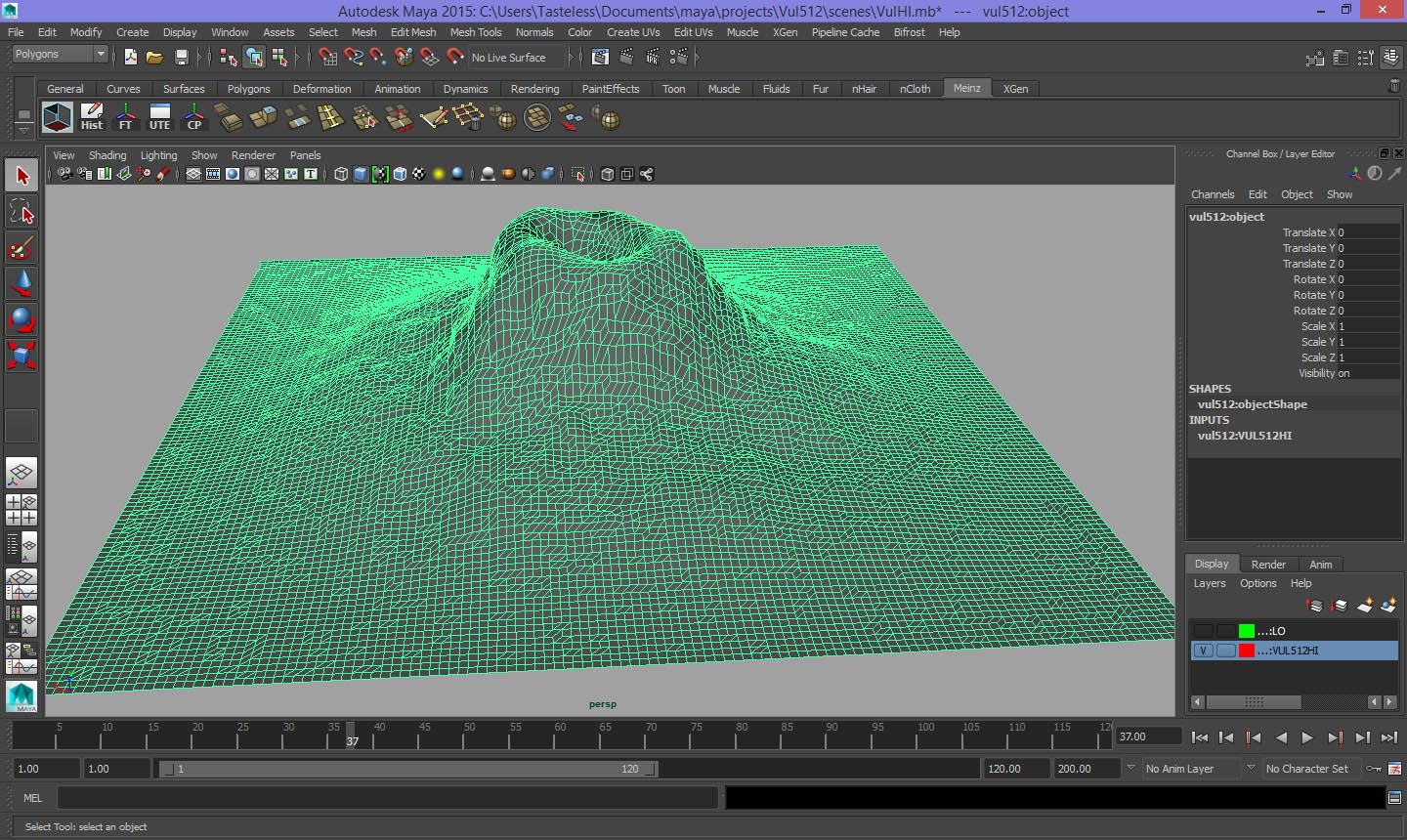
Task: Switch to four-view pane layout
Action: point(21,510)
